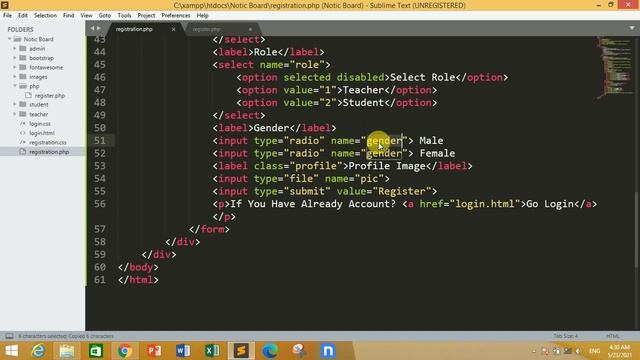Go to the next tab with the right arrow
The height and width of the screenshot is (360, 640).
click(x=98, y=28)
